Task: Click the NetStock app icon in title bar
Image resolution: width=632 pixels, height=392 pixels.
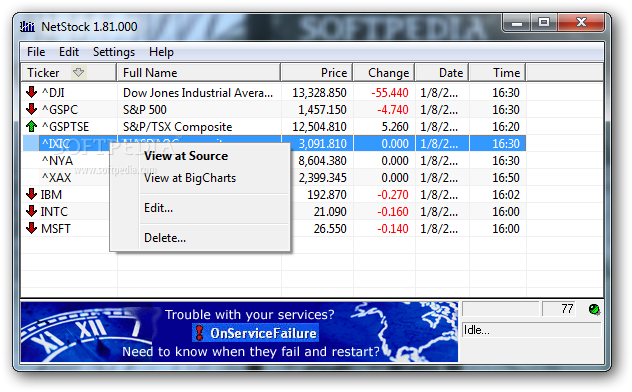Action: [27, 27]
